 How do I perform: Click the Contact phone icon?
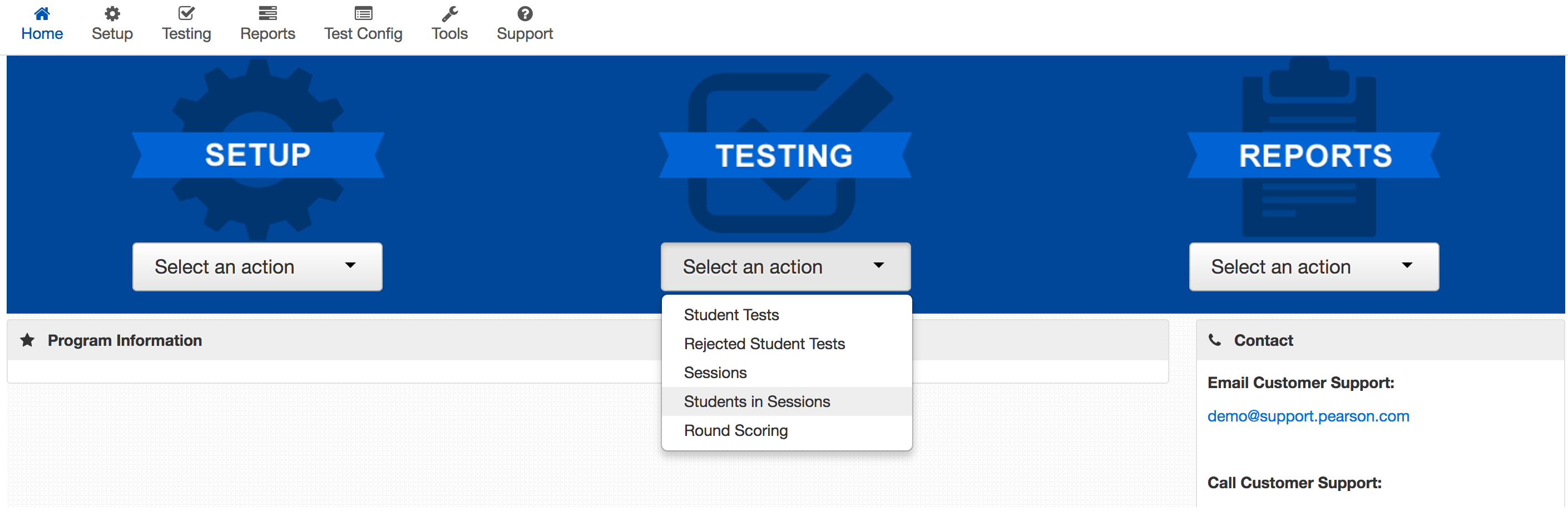tap(1214, 340)
